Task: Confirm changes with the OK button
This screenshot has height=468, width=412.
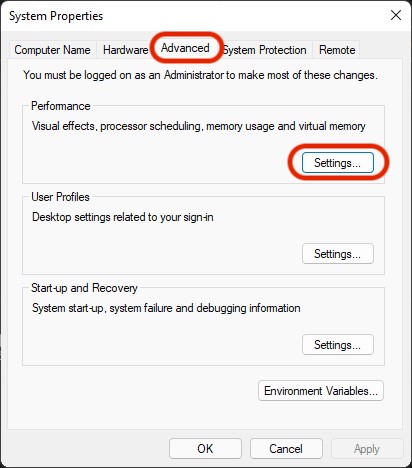Action: click(x=205, y=449)
